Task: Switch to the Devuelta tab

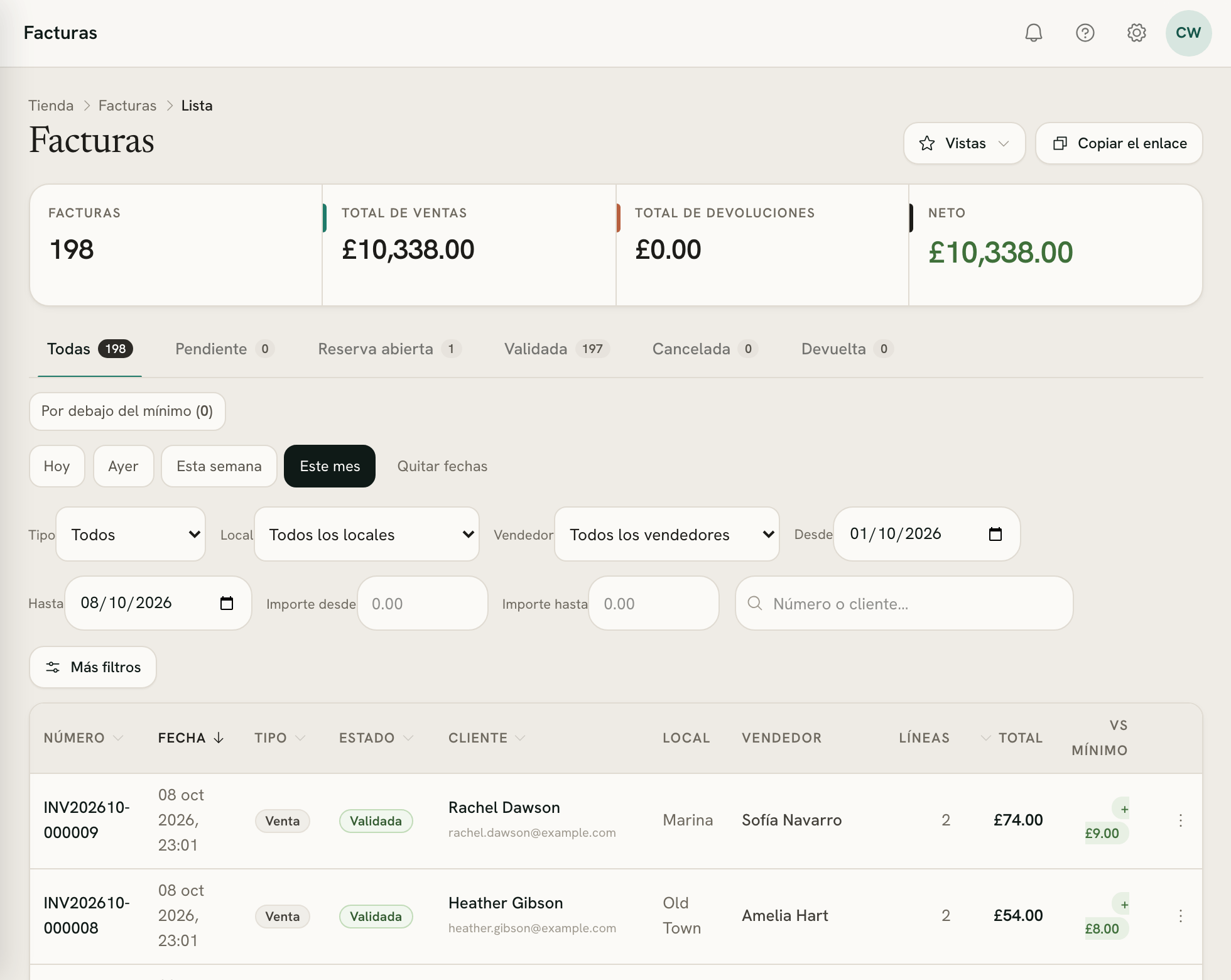Action: pos(847,349)
